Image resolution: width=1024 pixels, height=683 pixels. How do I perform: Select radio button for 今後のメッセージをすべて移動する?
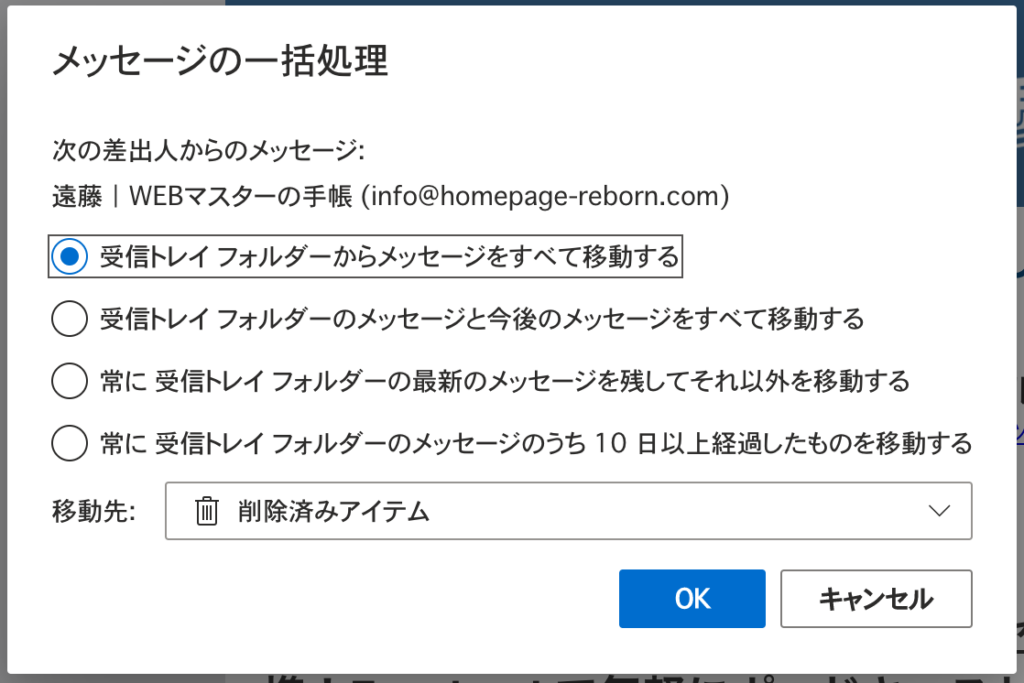69,319
